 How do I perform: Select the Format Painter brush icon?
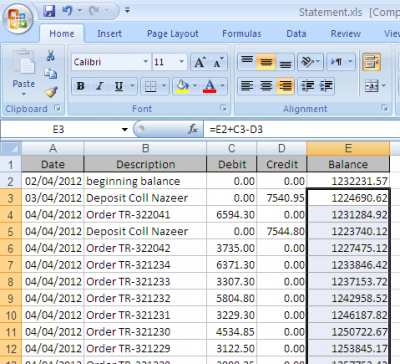pos(51,92)
